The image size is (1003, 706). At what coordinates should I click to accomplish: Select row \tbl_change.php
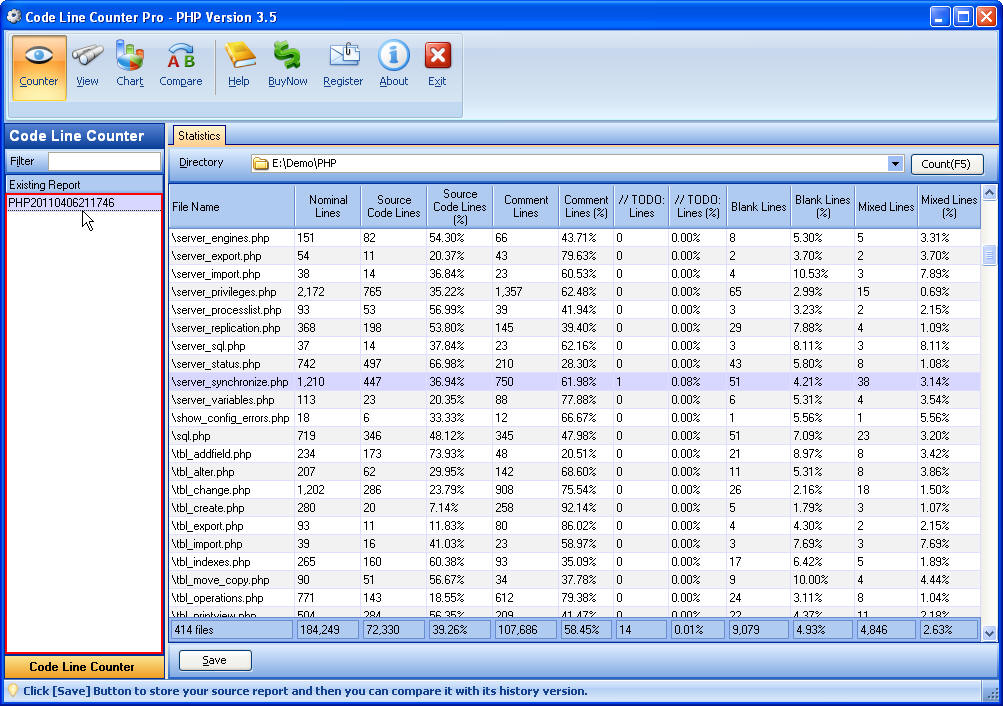pyautogui.click(x=574, y=490)
